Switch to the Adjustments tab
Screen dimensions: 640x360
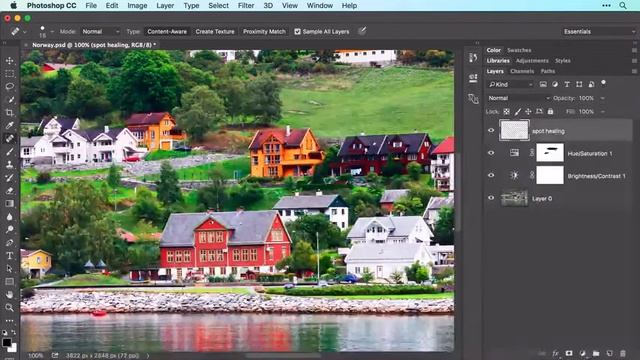(532, 60)
